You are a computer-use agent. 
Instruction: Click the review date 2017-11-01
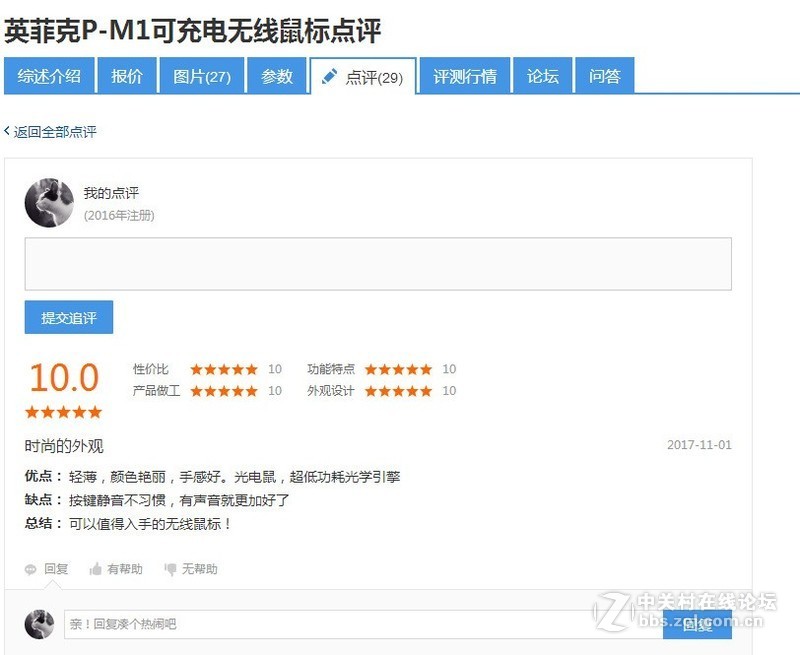(x=699, y=445)
